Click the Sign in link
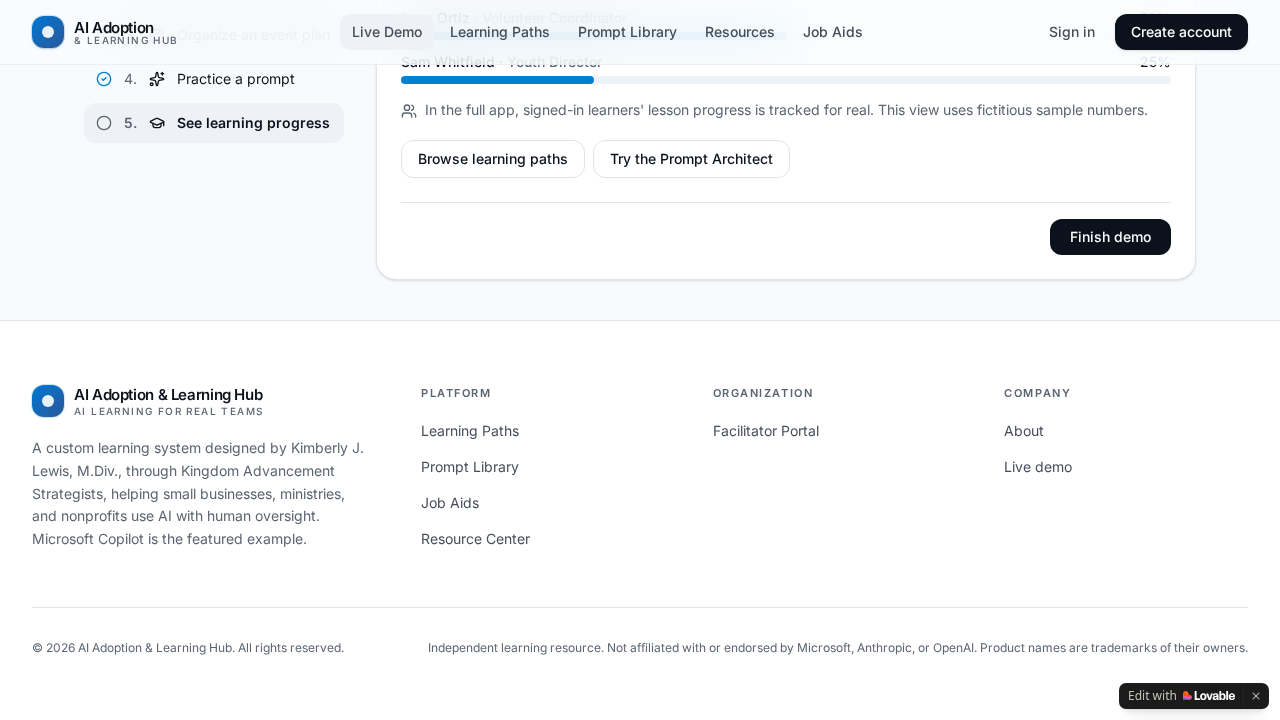The image size is (1280, 720). (1072, 32)
